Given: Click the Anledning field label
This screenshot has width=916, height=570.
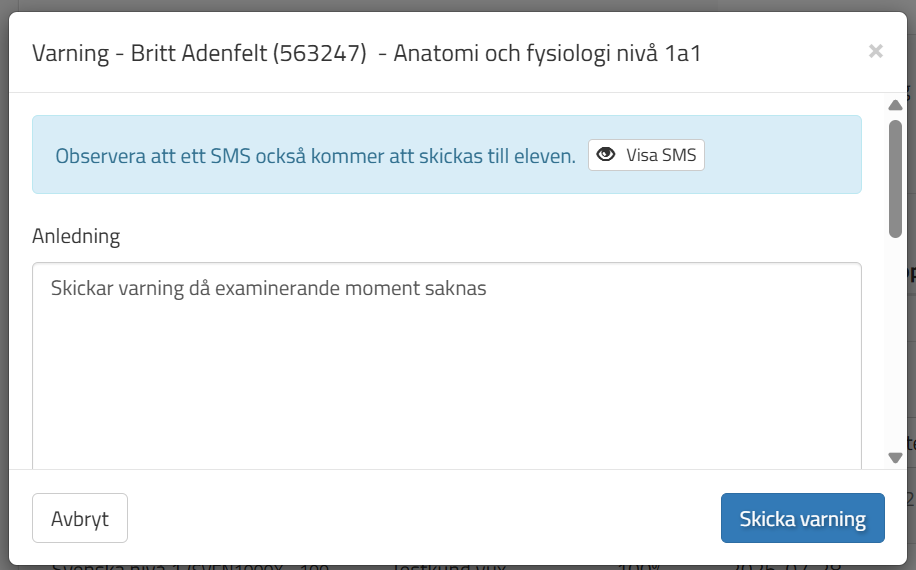Looking at the screenshot, I should (76, 236).
